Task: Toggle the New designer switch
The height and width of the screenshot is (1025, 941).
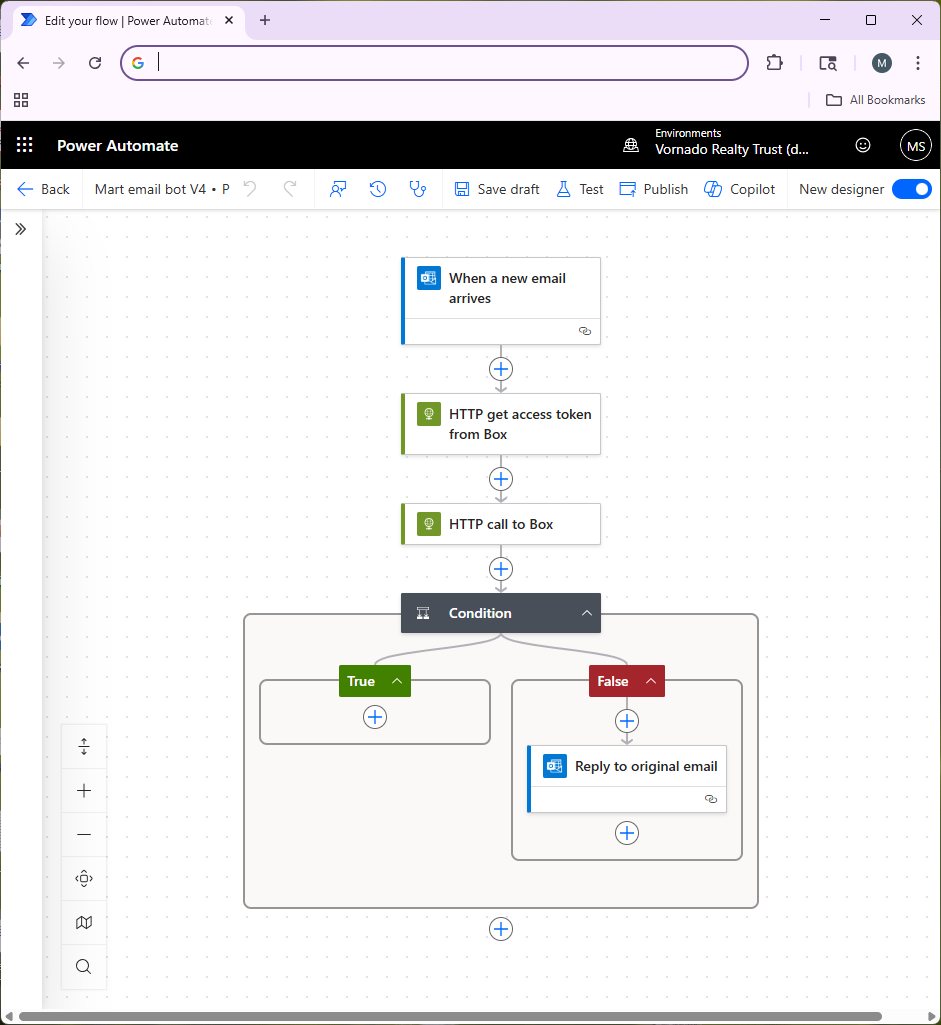Action: click(x=910, y=189)
